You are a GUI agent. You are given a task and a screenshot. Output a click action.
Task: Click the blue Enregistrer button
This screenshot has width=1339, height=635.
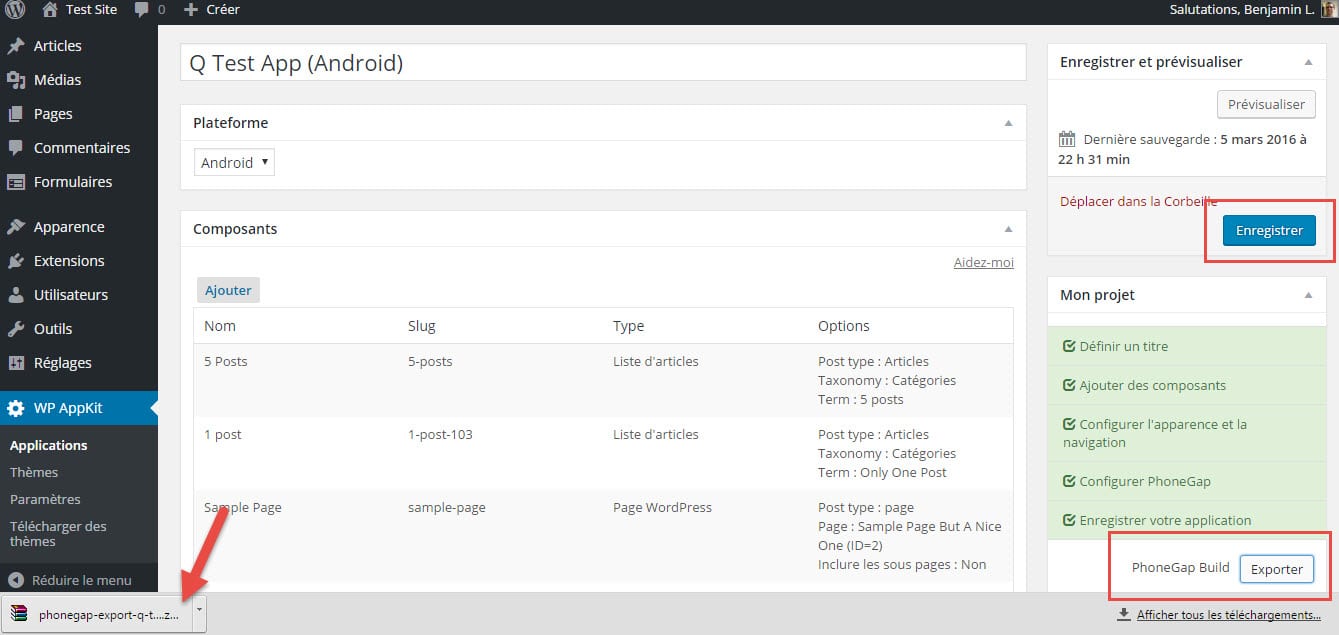[x=1269, y=230]
